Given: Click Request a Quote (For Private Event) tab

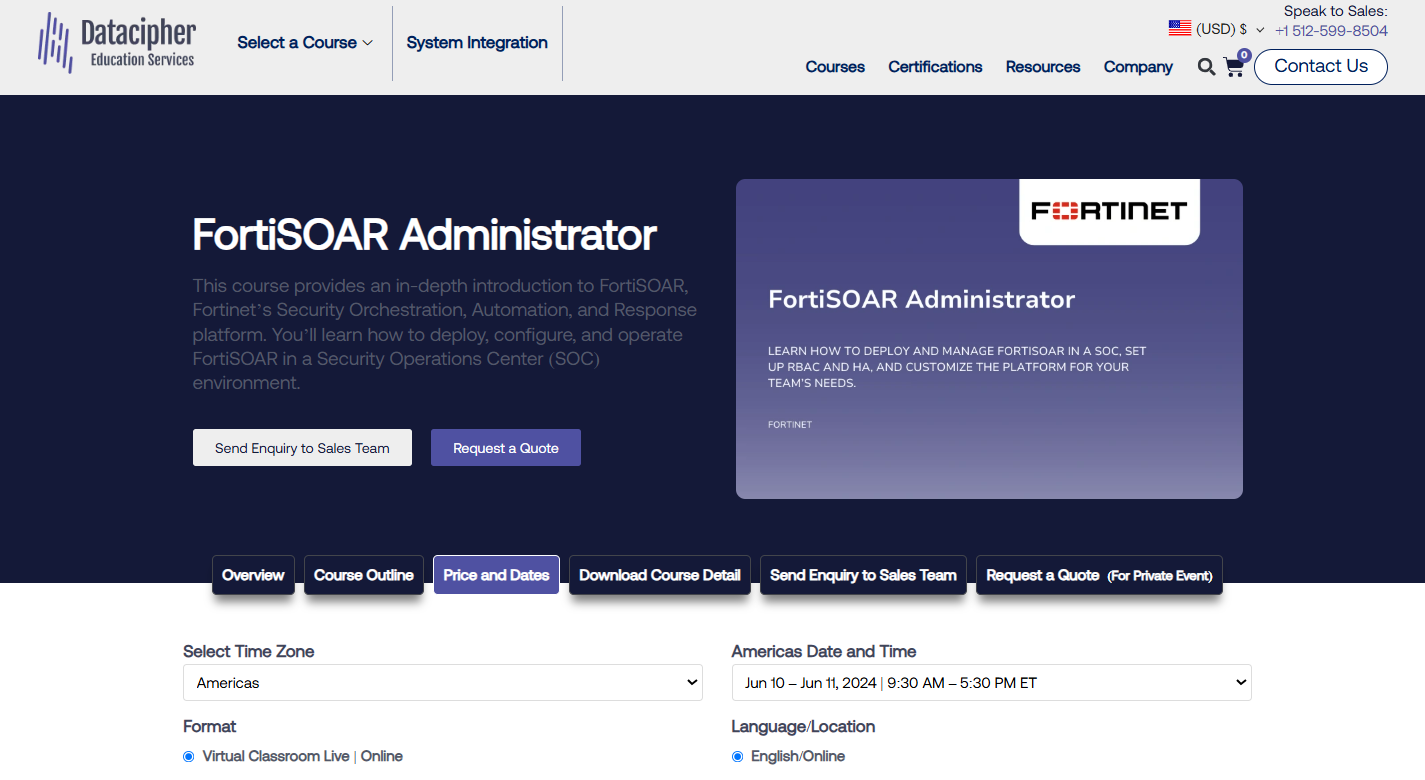Looking at the screenshot, I should [1099, 575].
